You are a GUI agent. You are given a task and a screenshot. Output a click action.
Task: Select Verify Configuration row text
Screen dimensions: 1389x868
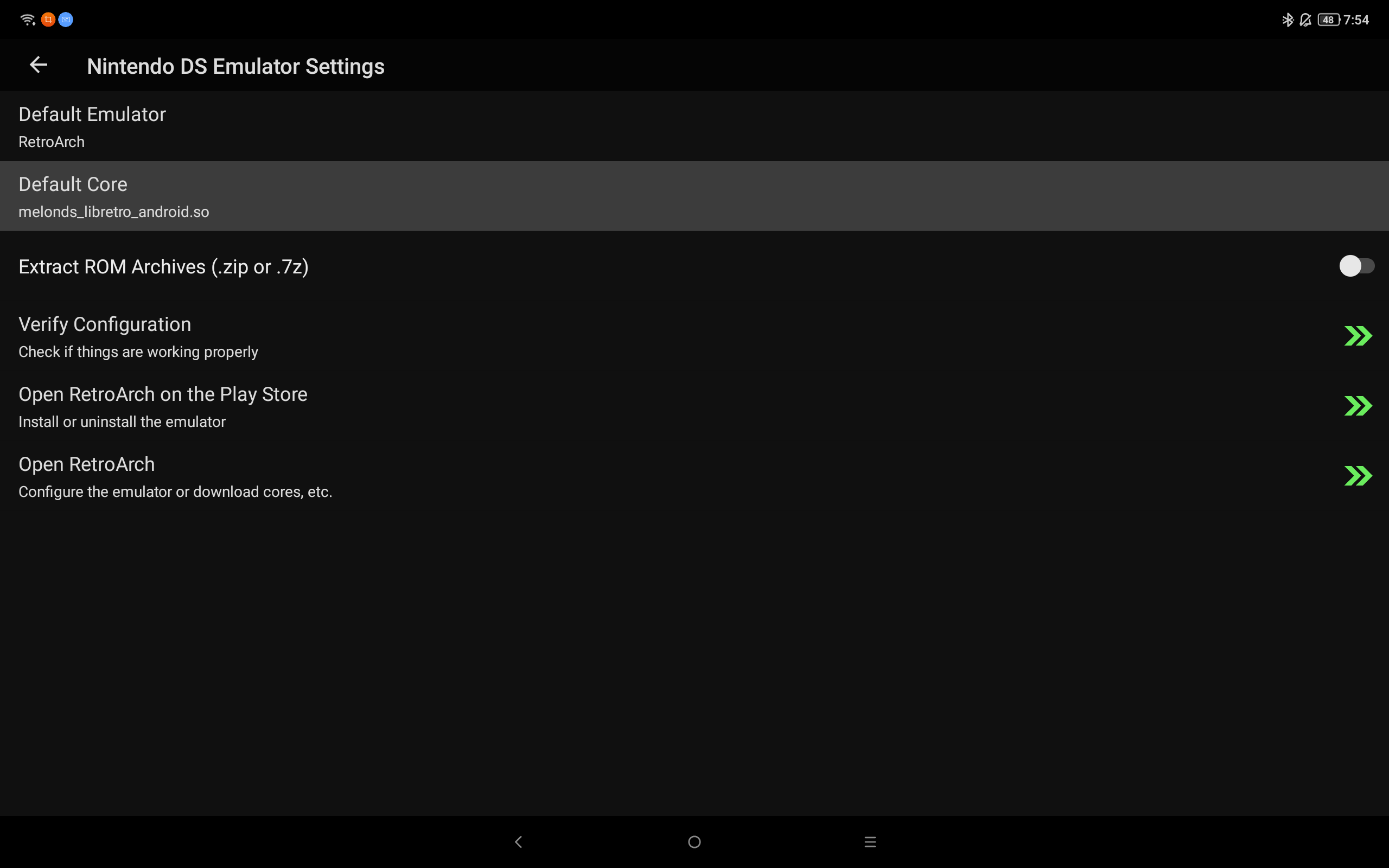coord(105,324)
